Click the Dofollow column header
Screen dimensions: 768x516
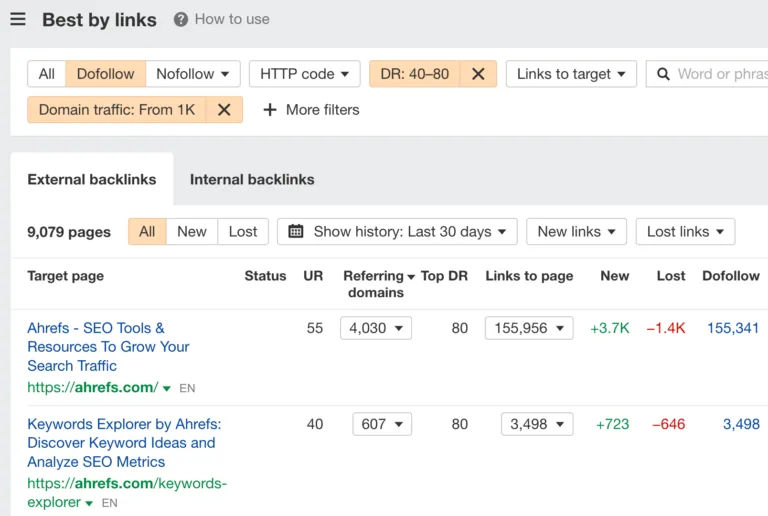731,276
